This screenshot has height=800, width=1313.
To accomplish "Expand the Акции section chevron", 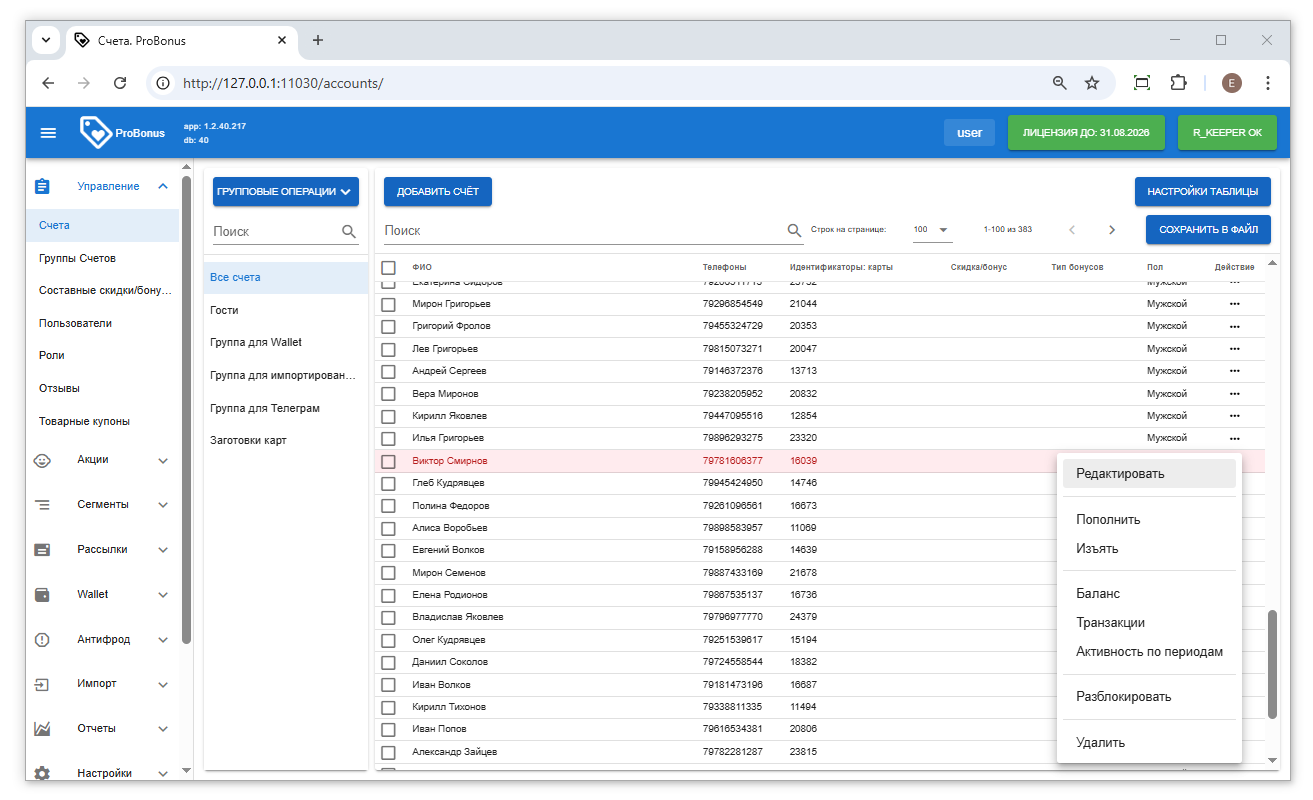I will 163,461.
